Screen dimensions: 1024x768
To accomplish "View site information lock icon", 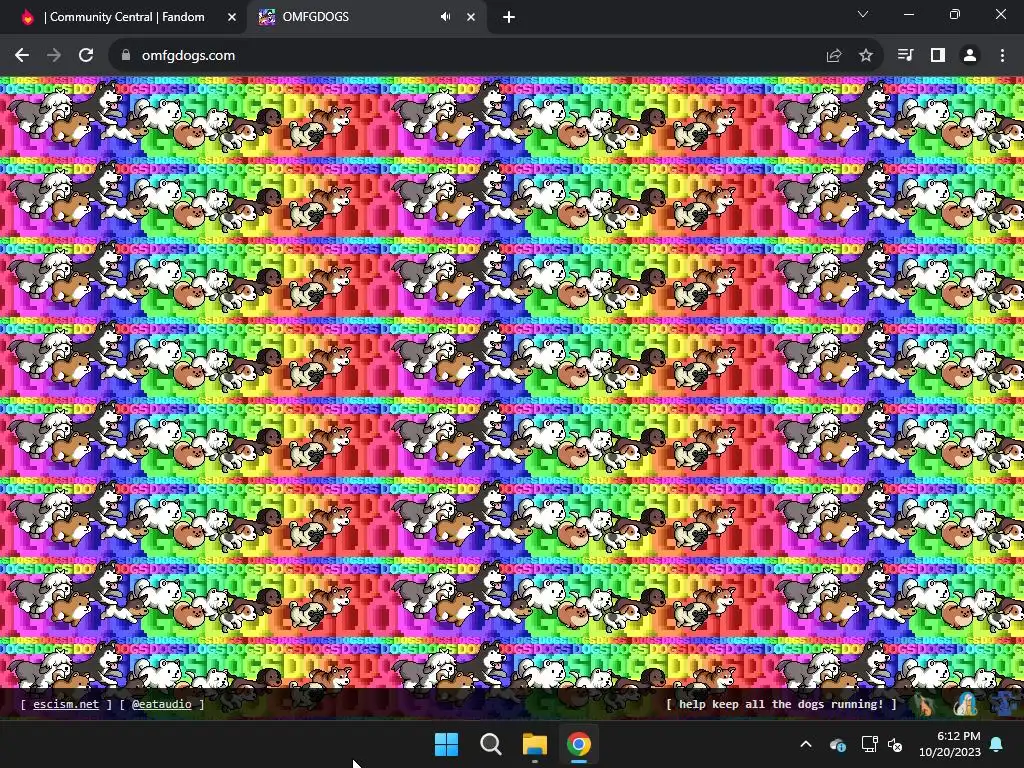I will [x=125, y=56].
